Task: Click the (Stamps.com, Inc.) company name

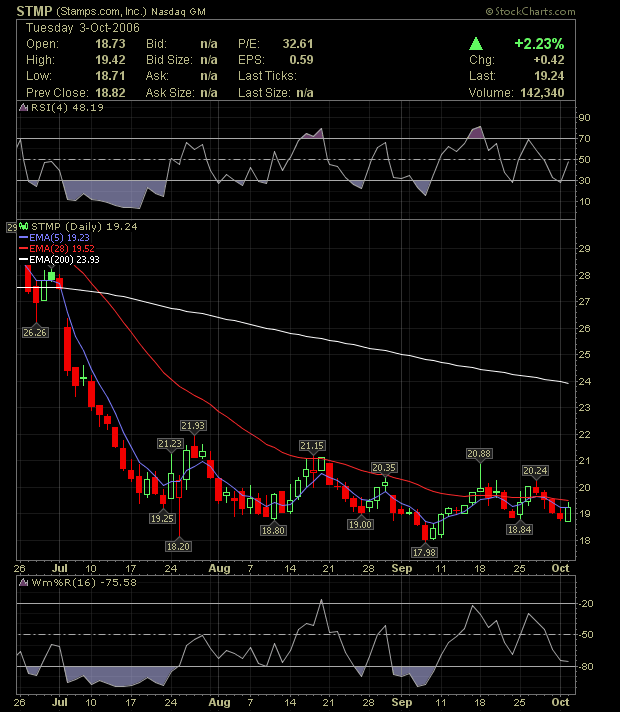Action: coord(101,11)
